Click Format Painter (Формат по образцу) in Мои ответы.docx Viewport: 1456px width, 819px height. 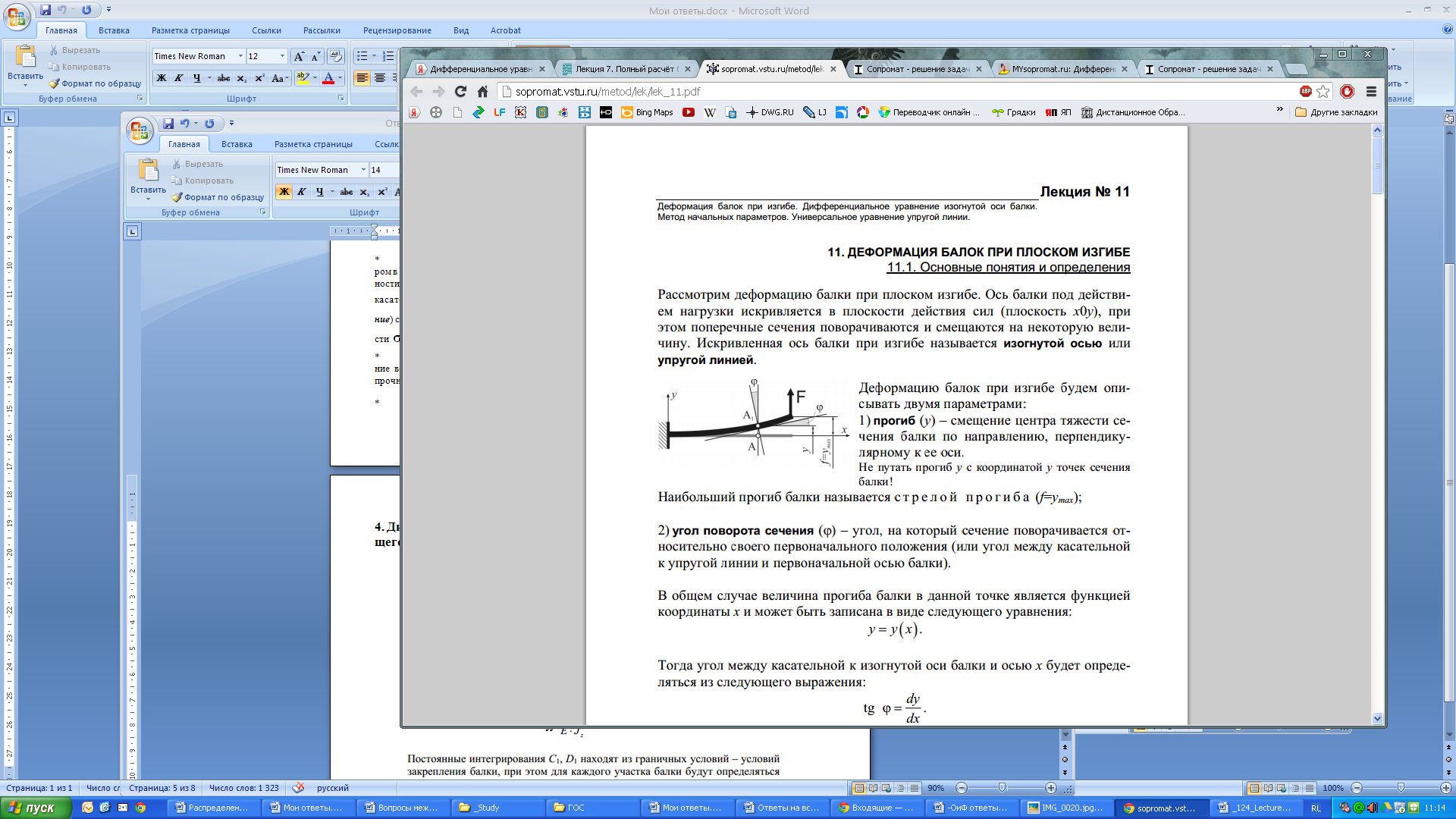(95, 83)
